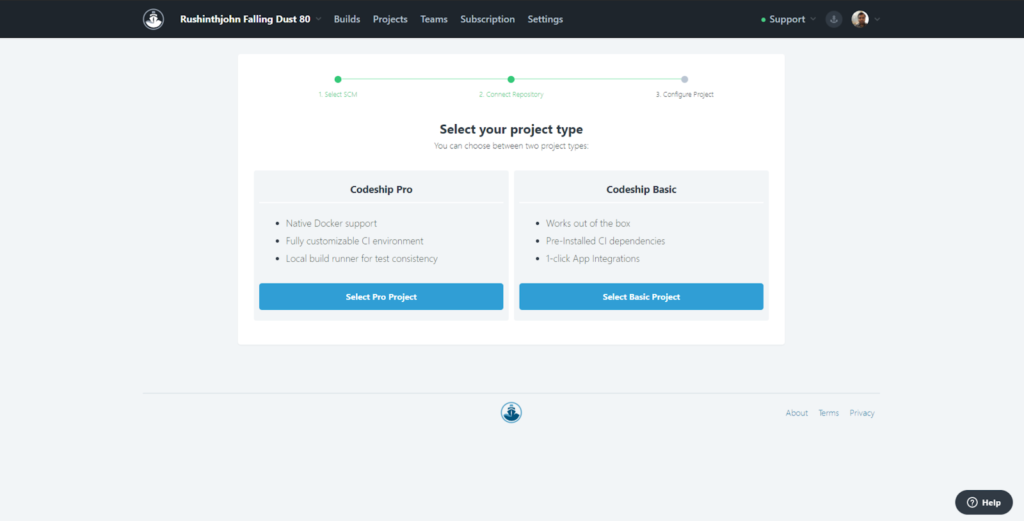Click "Pre-Installed CI dependencies" text
The image size is (1024, 521).
coord(605,241)
